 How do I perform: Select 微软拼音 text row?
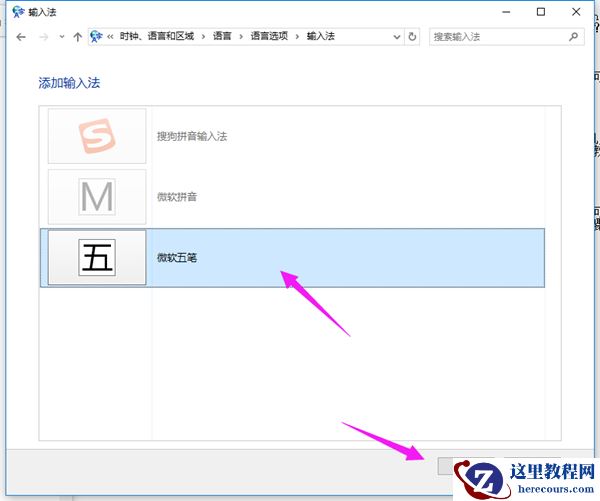(x=177, y=197)
